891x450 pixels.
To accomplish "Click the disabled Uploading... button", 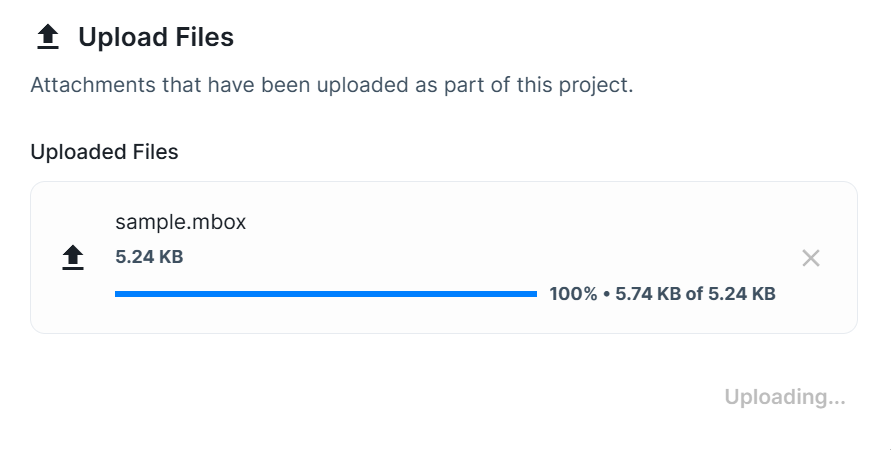I will point(785,397).
